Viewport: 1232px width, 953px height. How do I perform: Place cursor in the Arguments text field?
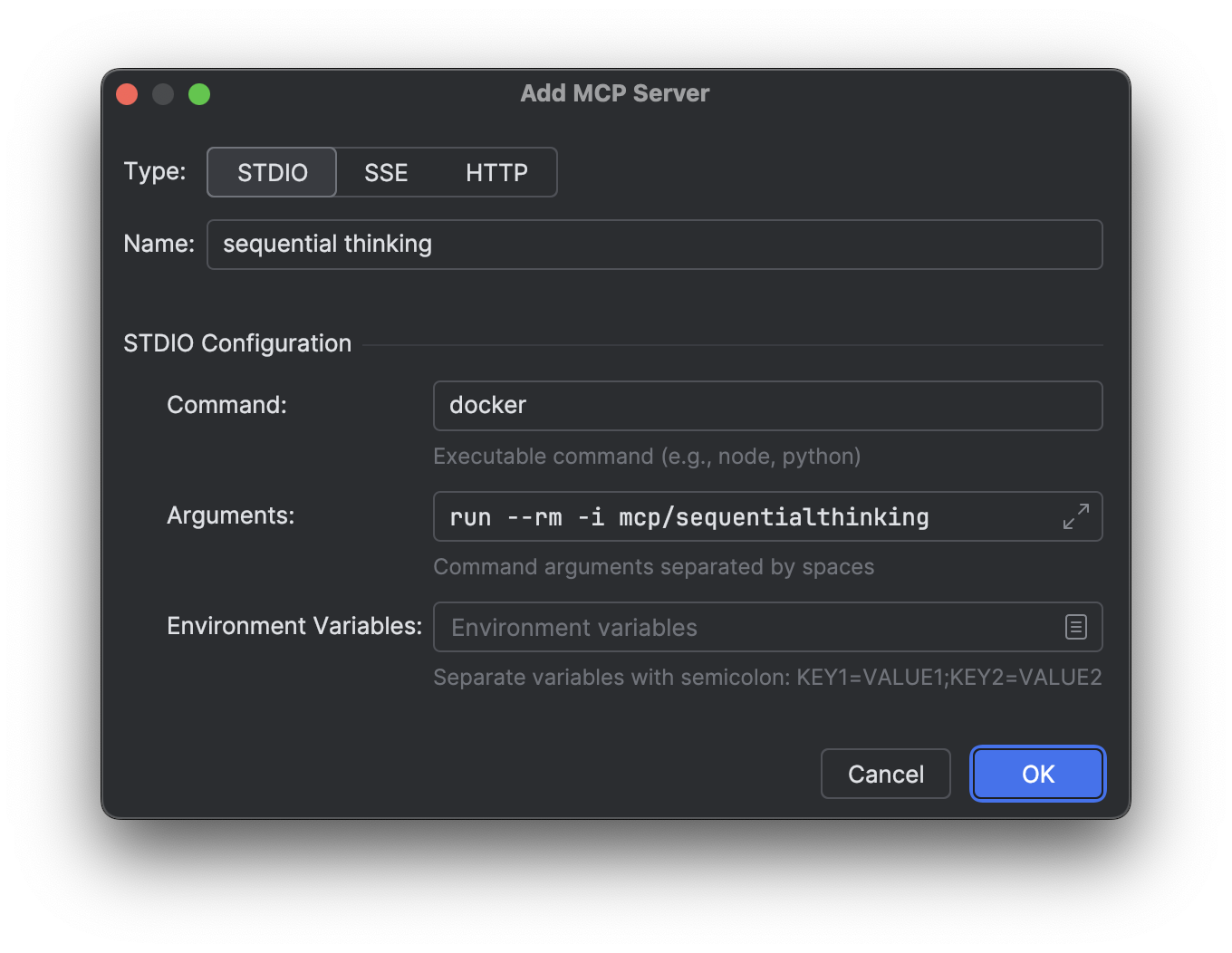point(743,516)
